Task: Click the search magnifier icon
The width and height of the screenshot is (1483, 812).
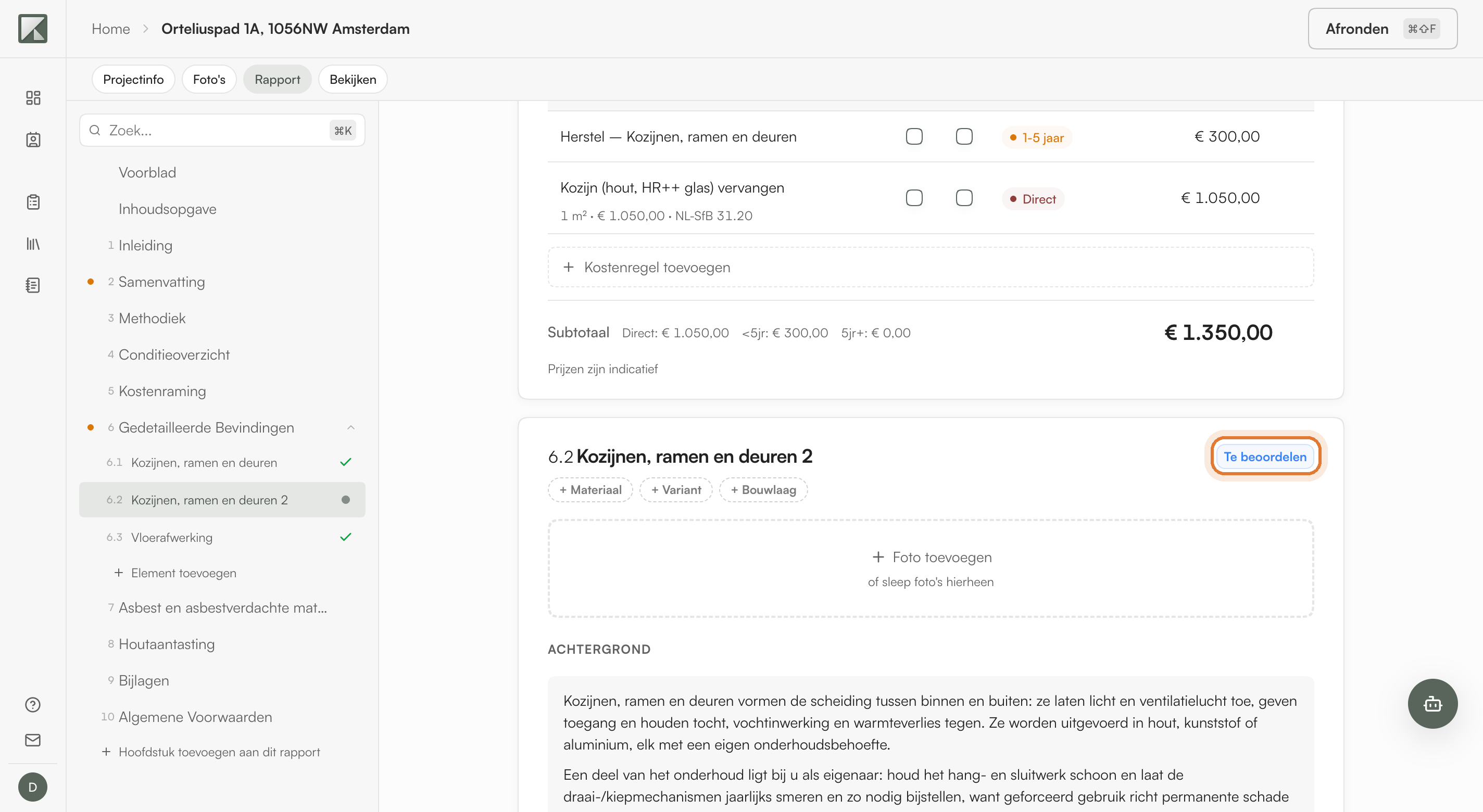Action: tap(95, 131)
